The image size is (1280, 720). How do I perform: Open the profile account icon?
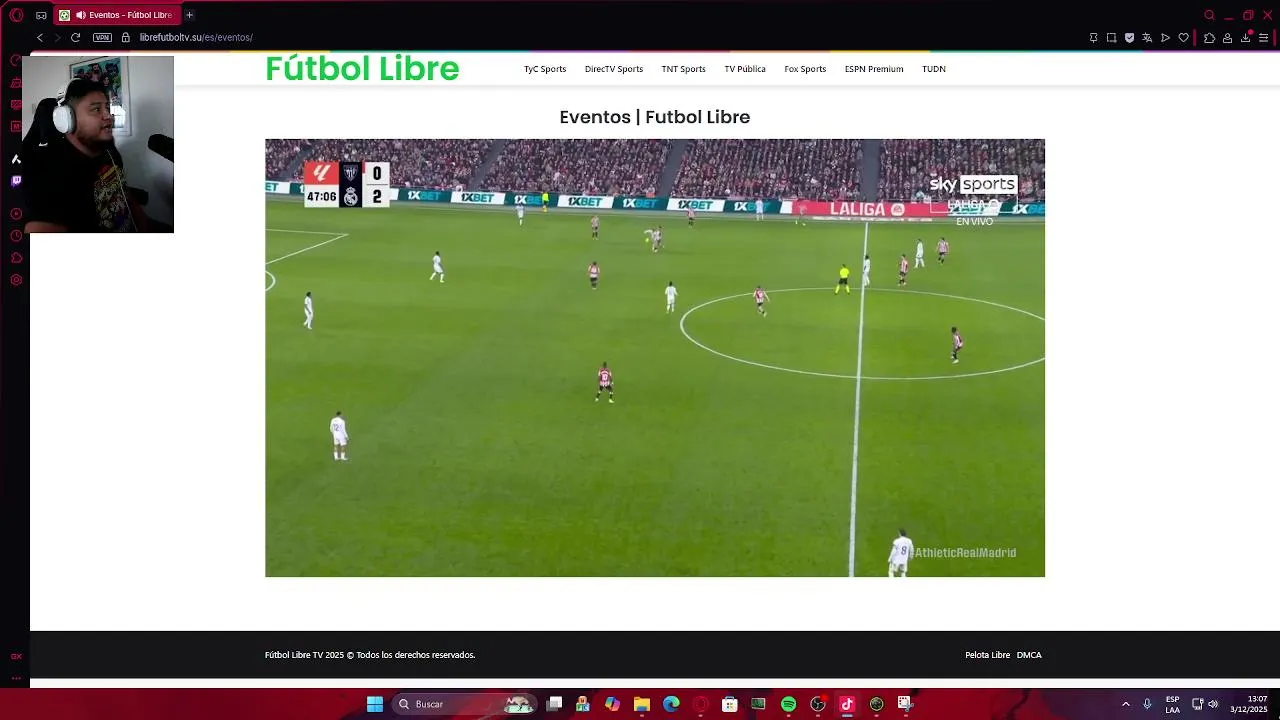coord(1227,38)
